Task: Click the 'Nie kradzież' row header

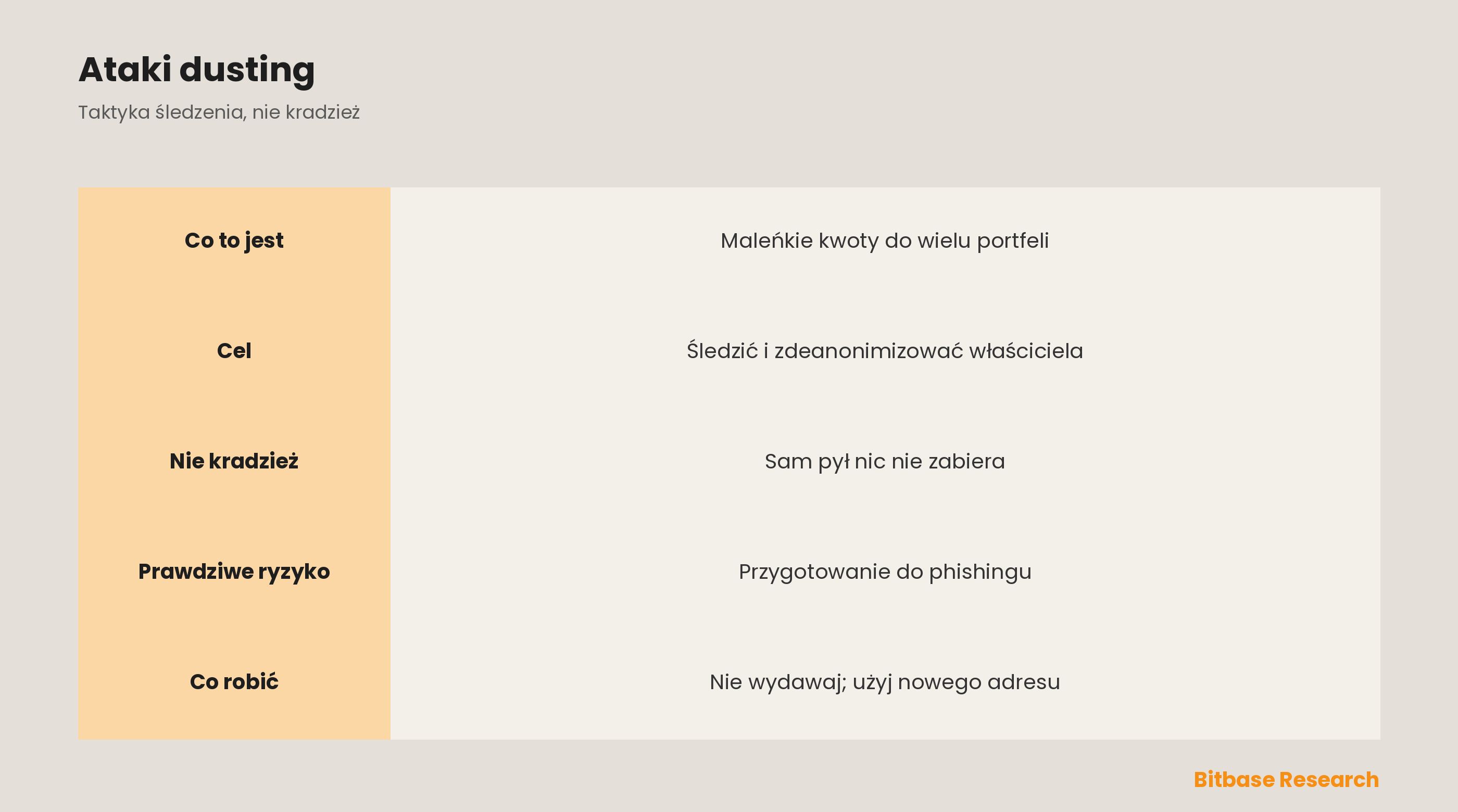Action: click(234, 462)
